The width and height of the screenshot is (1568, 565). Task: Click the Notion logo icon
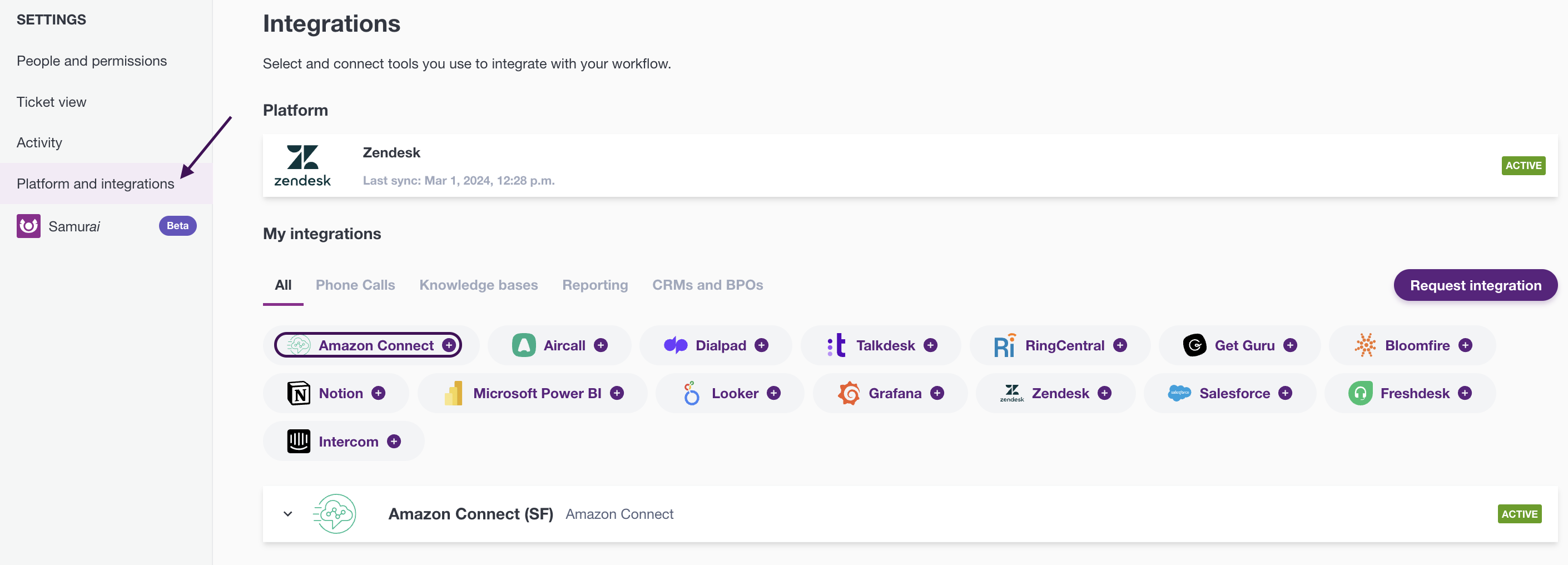point(299,393)
